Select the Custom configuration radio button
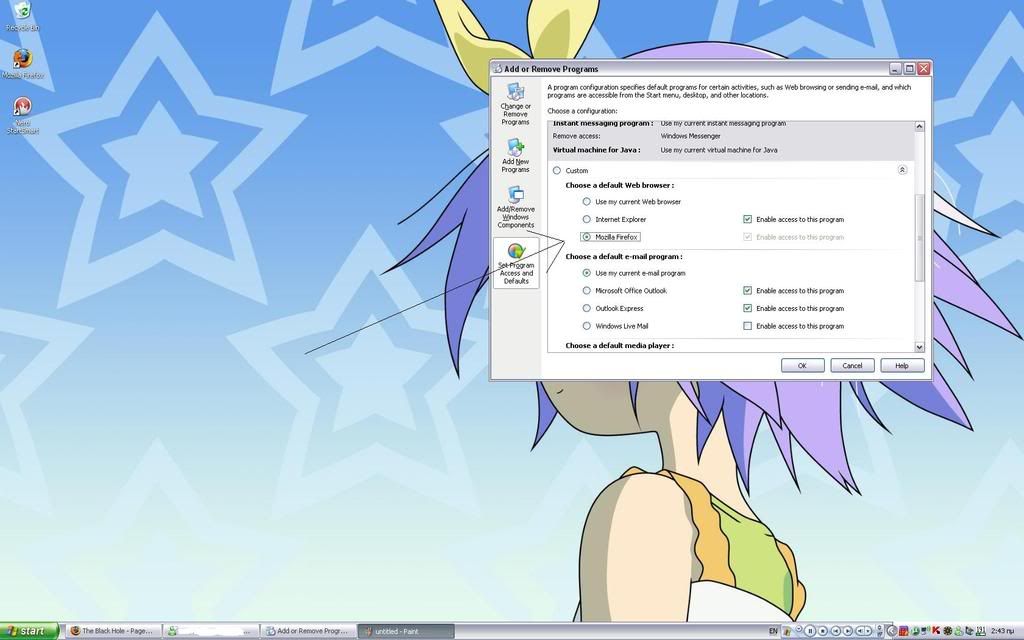 point(557,171)
